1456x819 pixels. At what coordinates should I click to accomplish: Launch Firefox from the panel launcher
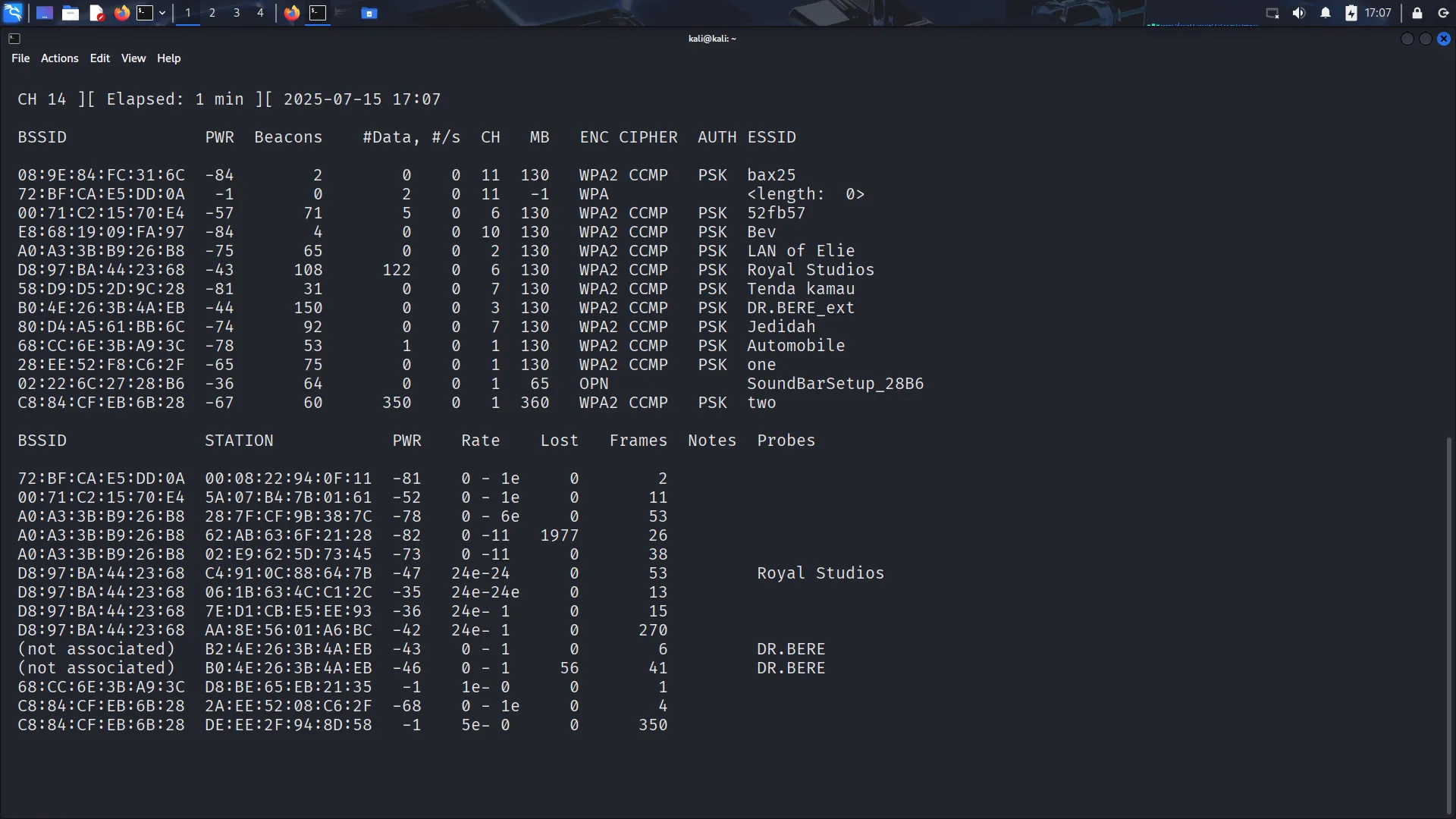click(121, 13)
